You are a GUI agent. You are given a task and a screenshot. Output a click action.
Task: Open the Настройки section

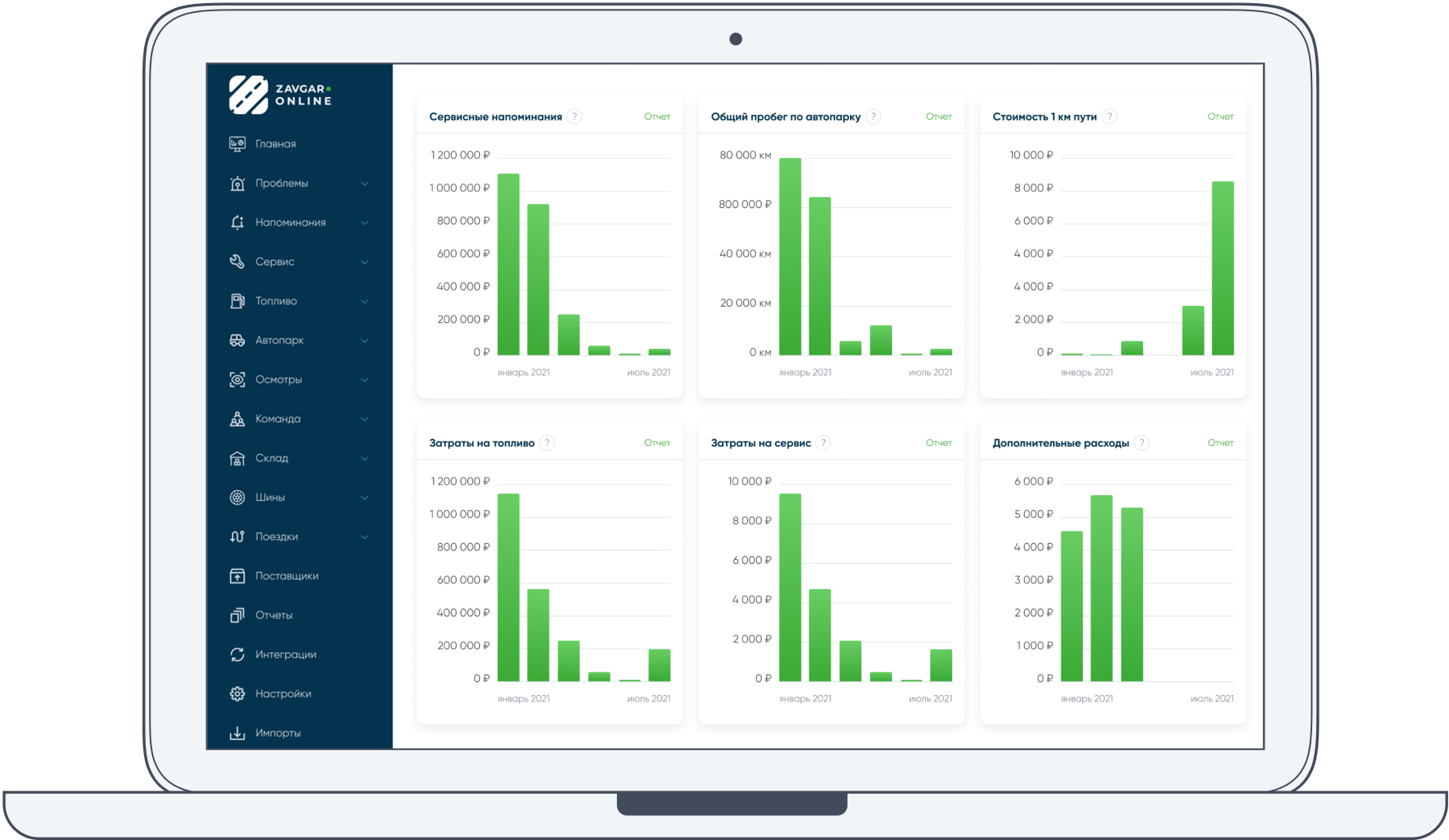coord(283,694)
